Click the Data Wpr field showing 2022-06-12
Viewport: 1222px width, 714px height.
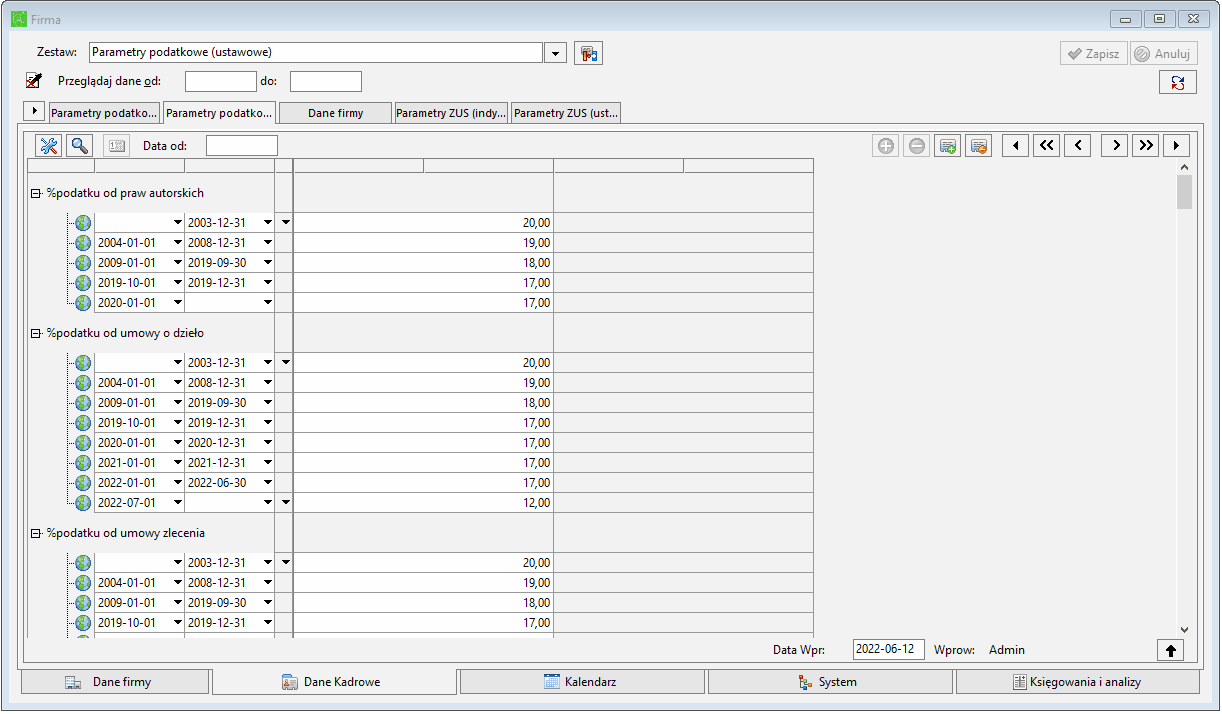tap(889, 649)
